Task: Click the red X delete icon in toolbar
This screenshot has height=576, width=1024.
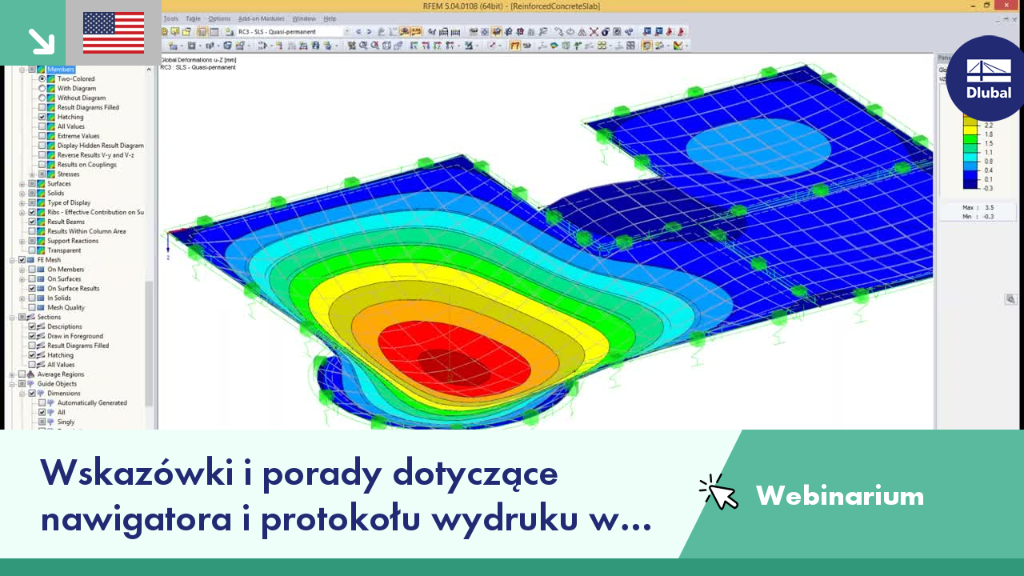Action: point(594,31)
